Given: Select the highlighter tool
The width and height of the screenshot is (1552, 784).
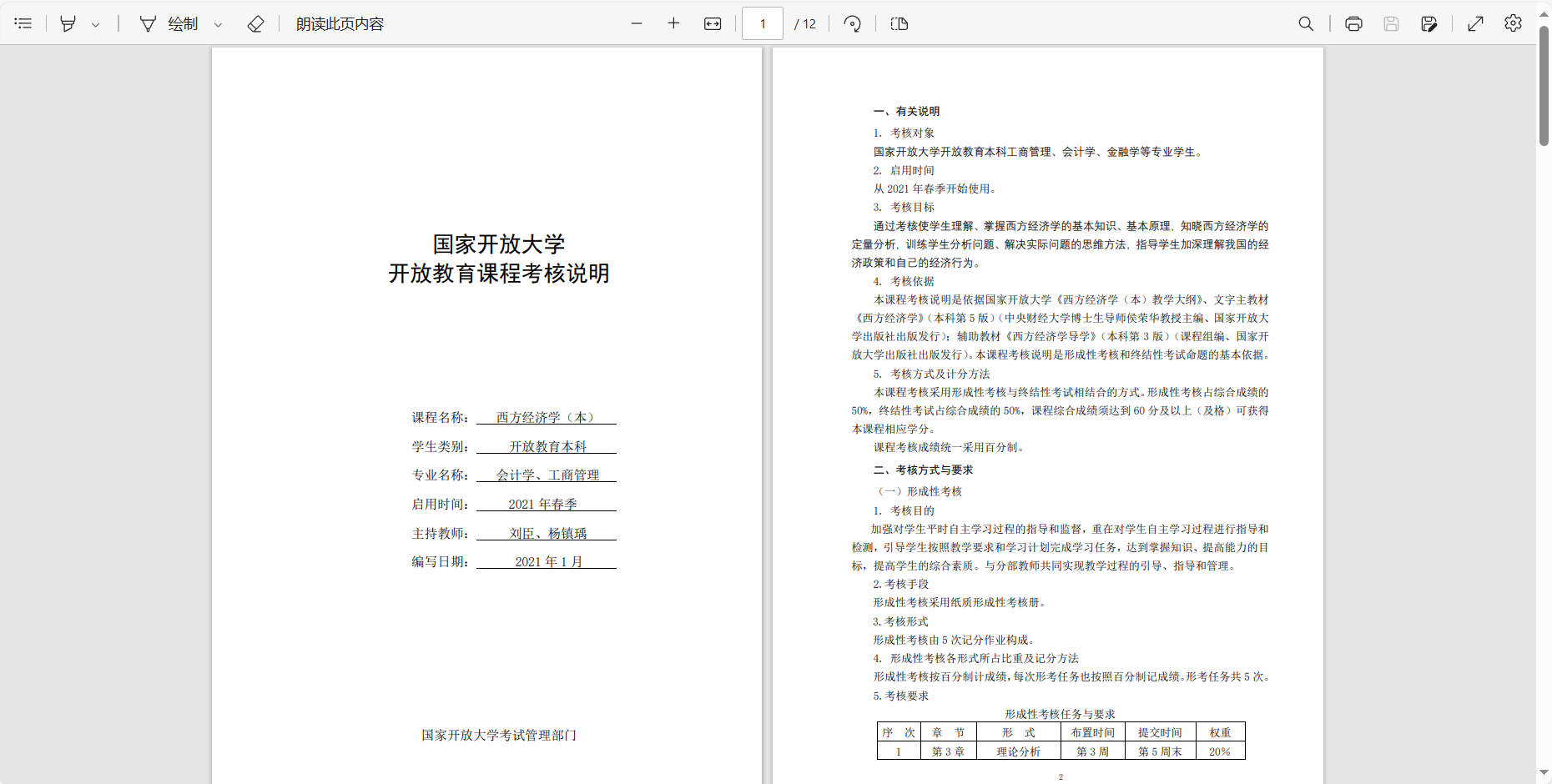Looking at the screenshot, I should pyautogui.click(x=68, y=23).
